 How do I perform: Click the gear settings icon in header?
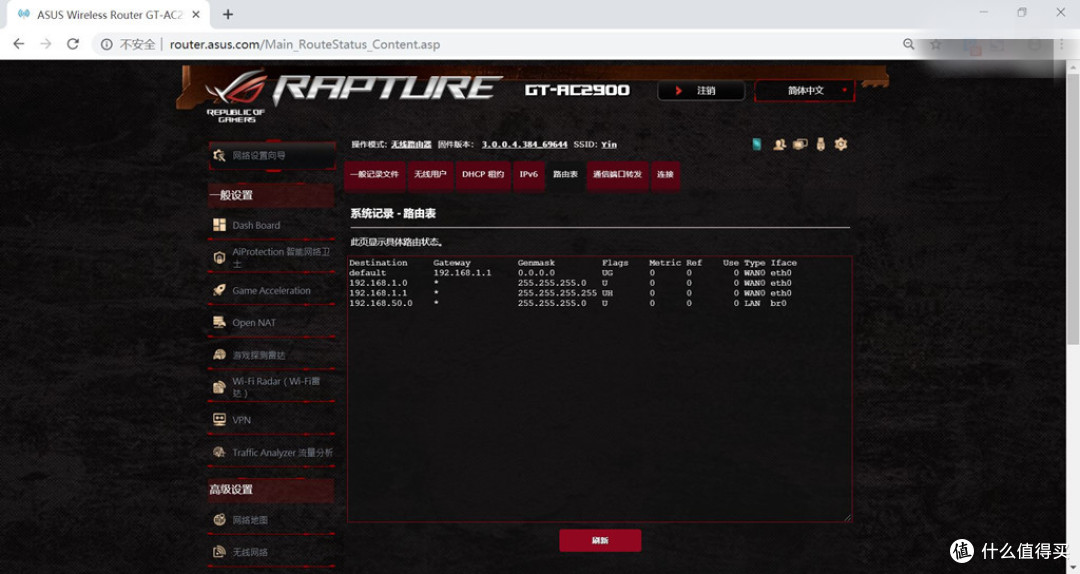[840, 144]
